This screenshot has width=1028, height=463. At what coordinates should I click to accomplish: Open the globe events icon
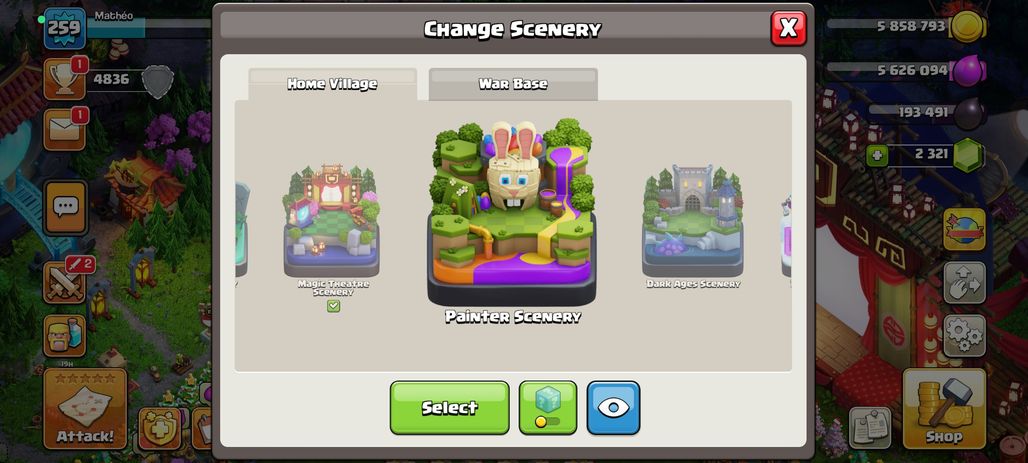(964, 230)
